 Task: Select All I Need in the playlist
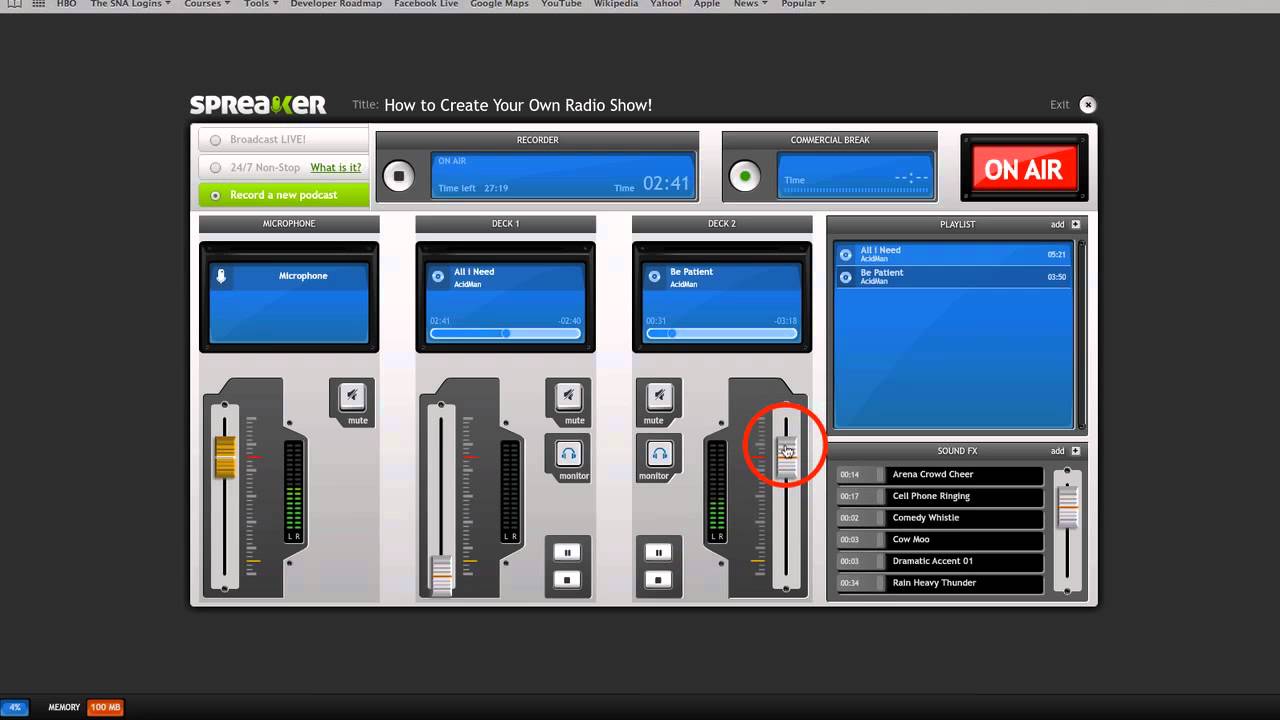[953, 255]
